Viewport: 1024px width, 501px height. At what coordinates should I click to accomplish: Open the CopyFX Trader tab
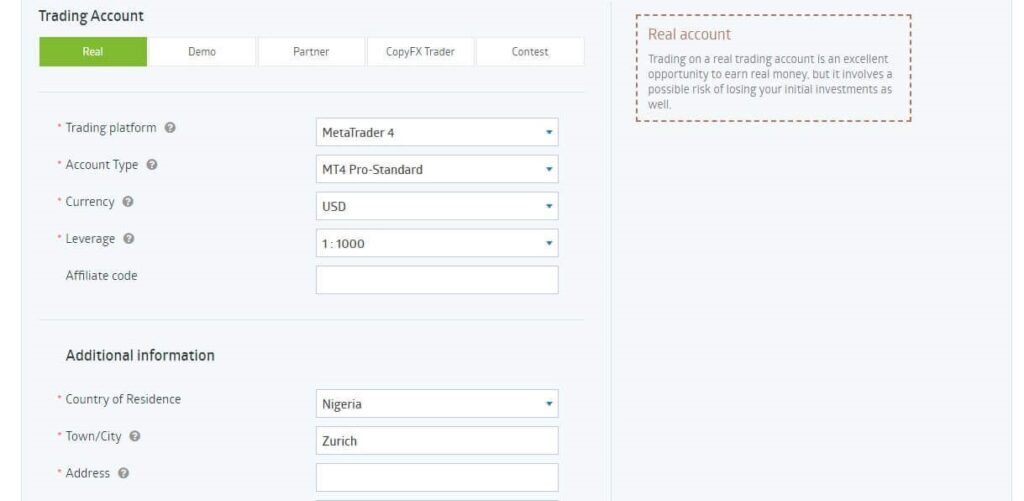(420, 52)
